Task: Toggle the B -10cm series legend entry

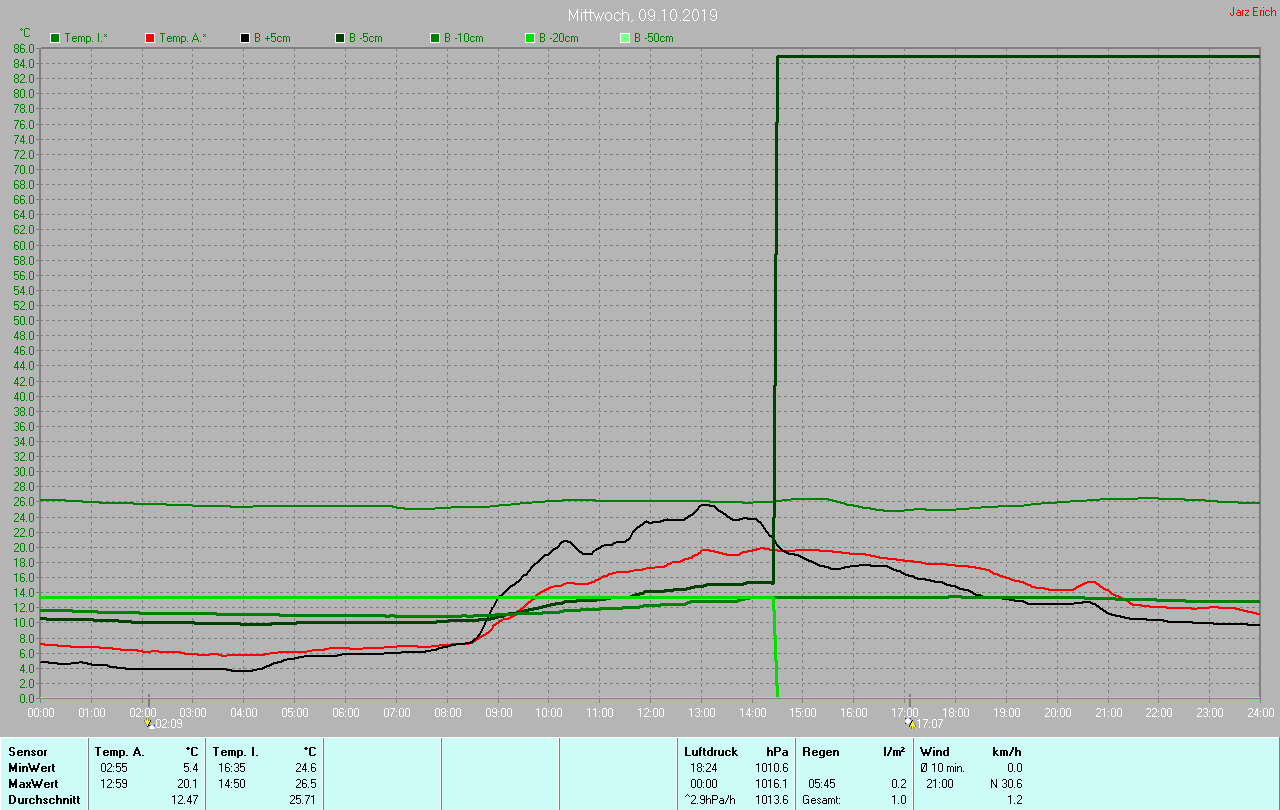Action: 462,38
